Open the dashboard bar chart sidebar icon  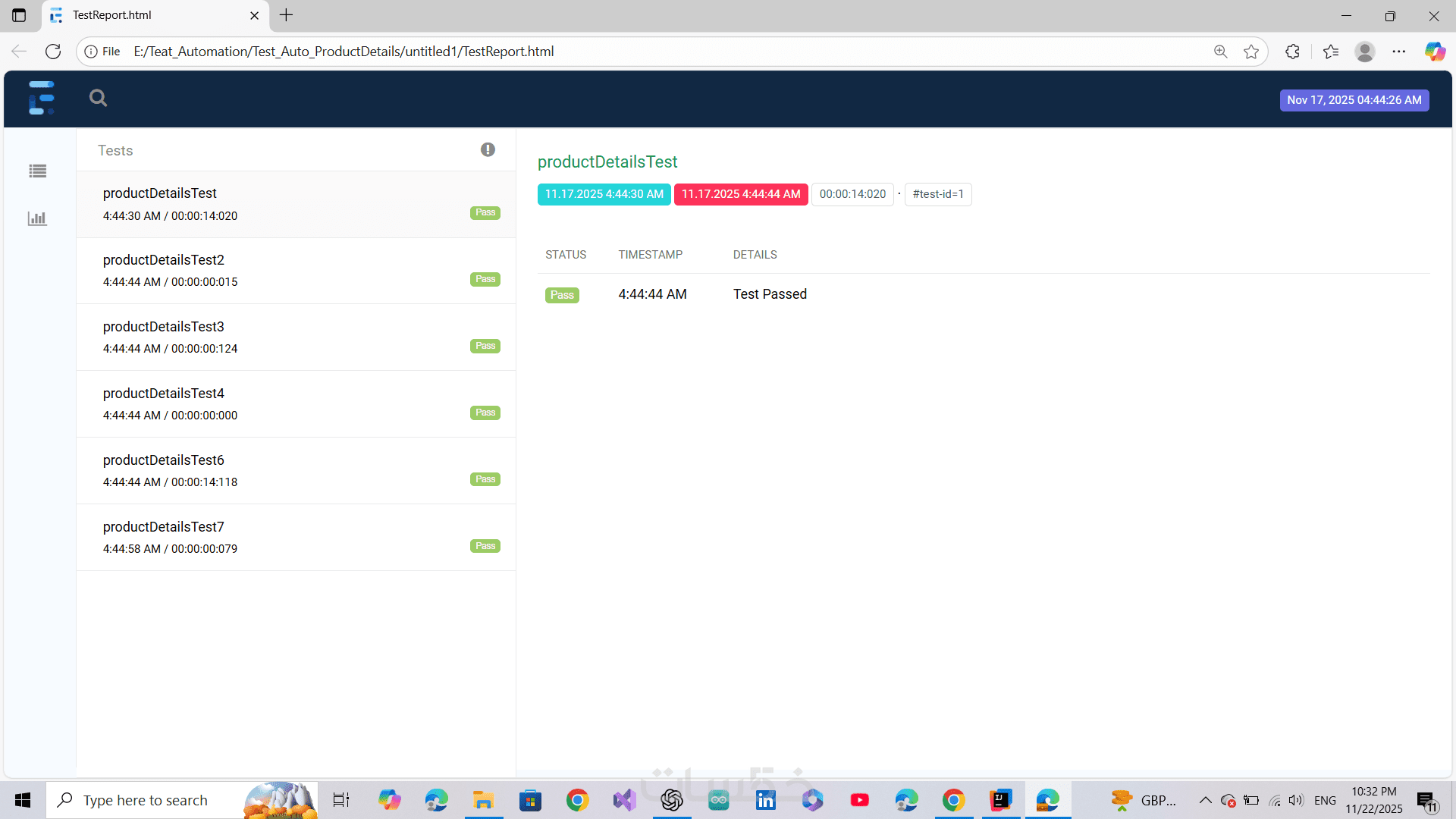pyautogui.click(x=37, y=219)
